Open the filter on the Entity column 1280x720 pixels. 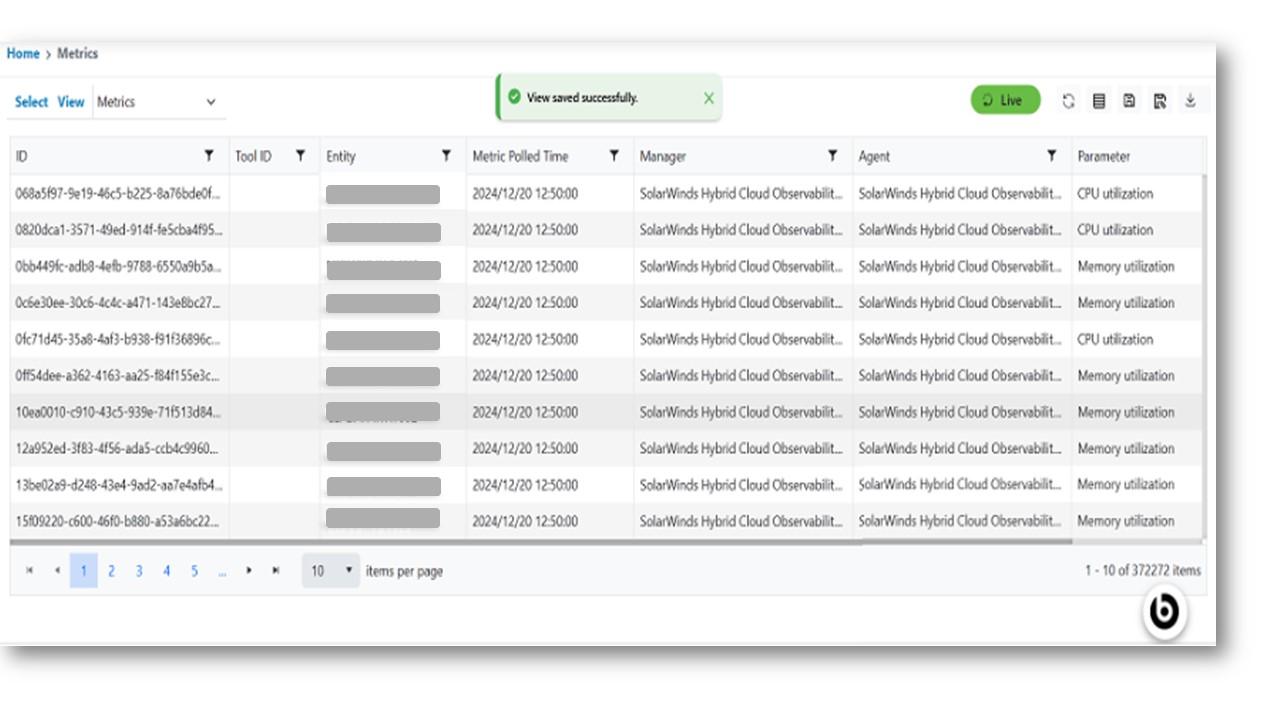click(x=446, y=156)
